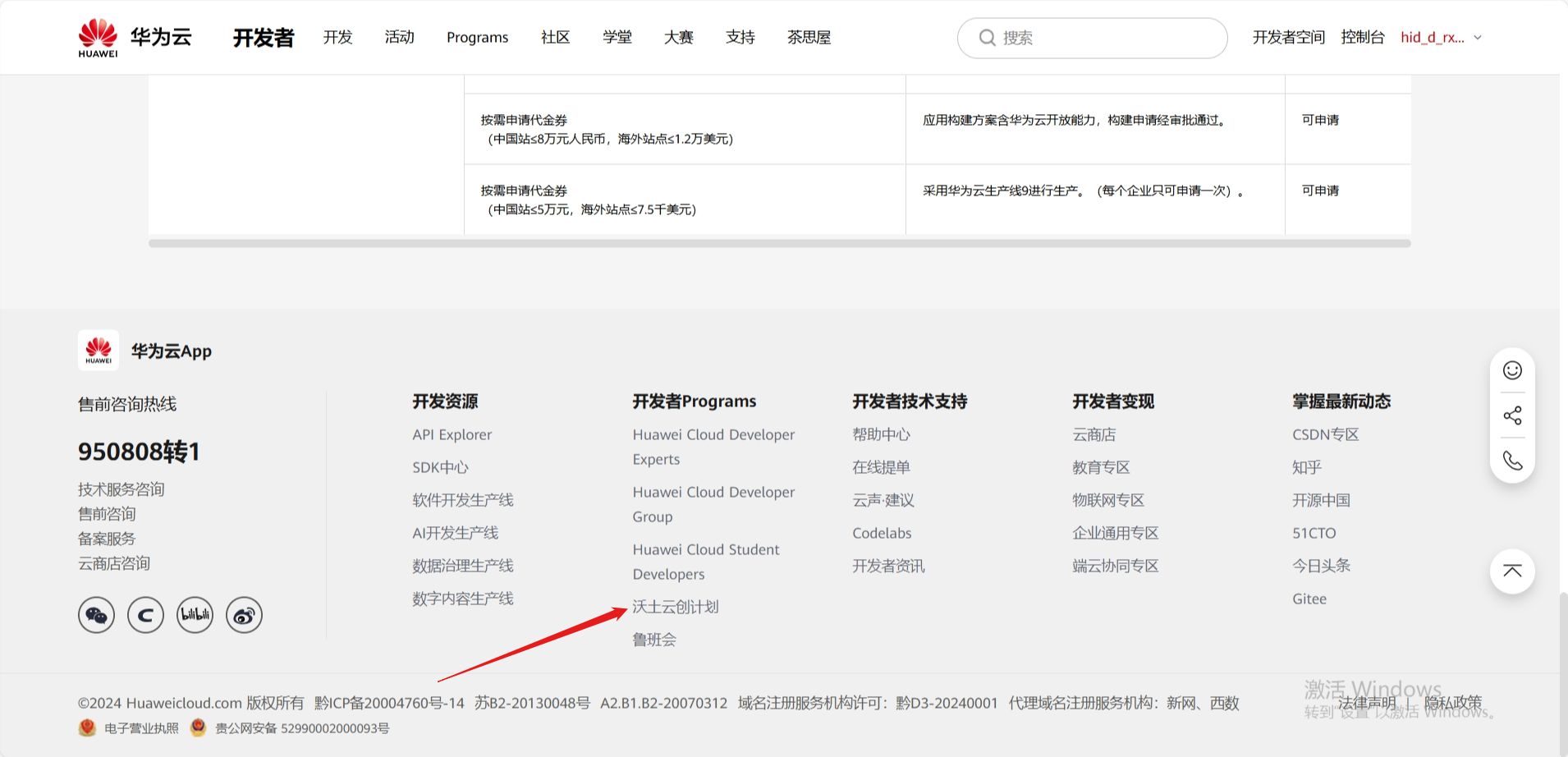The height and width of the screenshot is (757, 1568).
Task: Click the 控制台 console link
Action: 1362,38
